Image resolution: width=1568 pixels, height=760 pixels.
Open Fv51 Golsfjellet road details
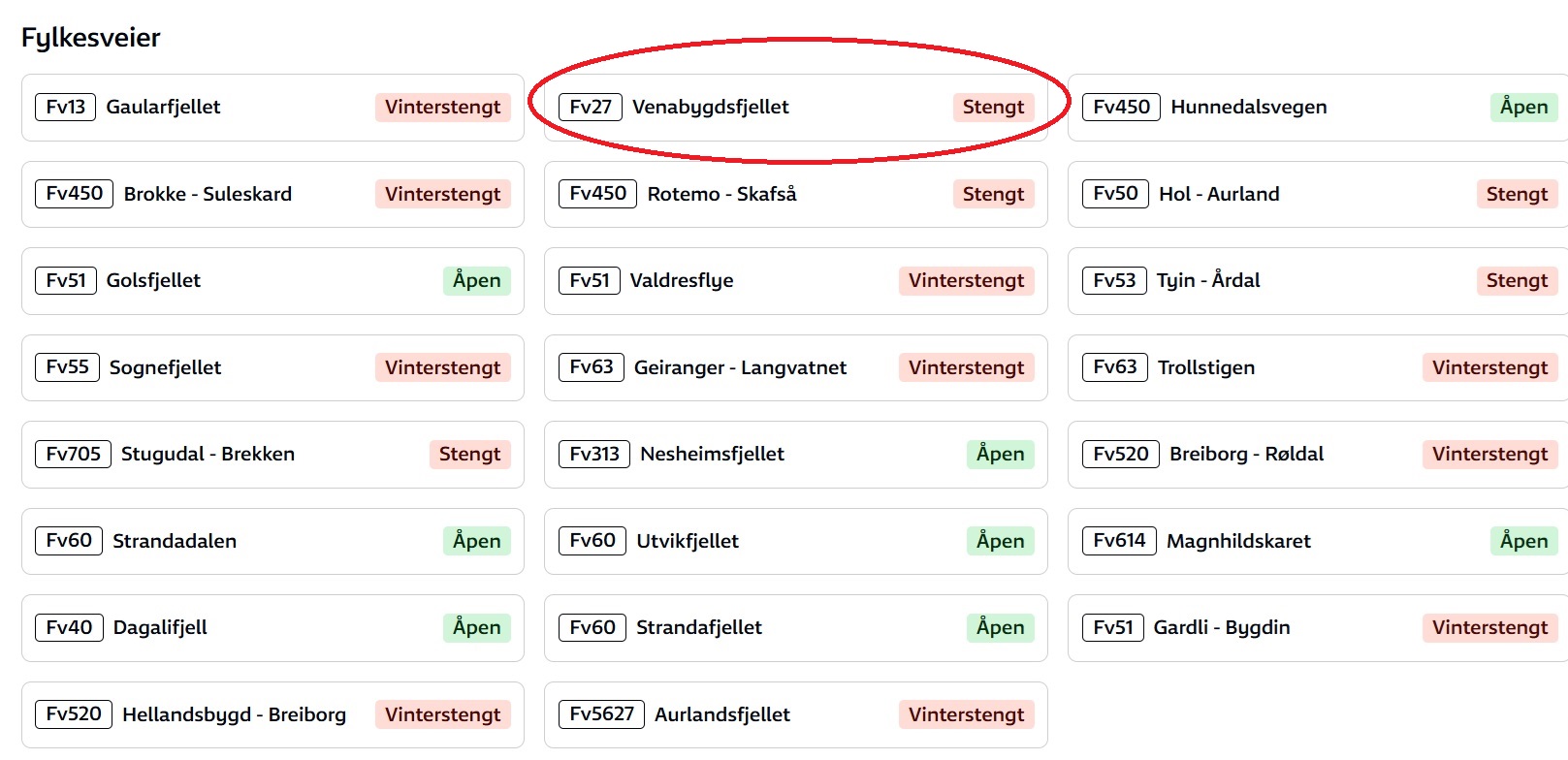pos(272,281)
